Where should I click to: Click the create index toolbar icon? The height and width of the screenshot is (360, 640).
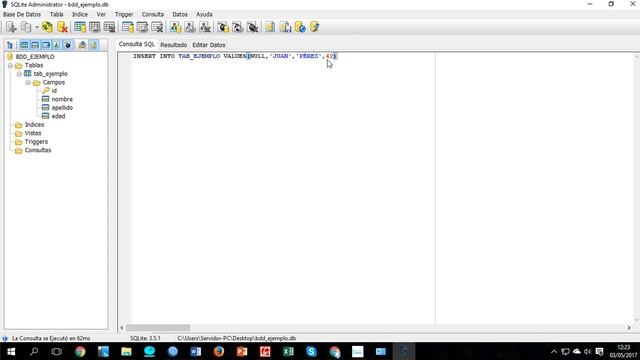click(x=127, y=27)
